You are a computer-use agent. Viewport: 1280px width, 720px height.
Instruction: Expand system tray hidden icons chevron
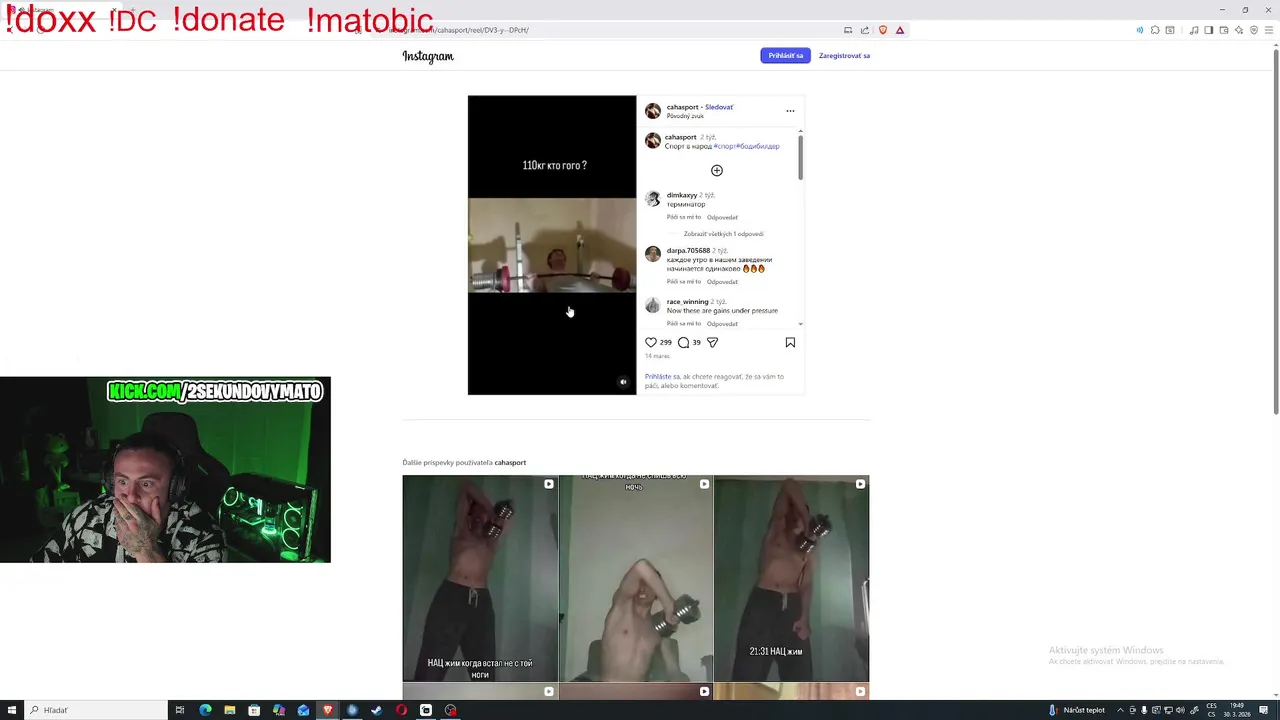(1120, 710)
